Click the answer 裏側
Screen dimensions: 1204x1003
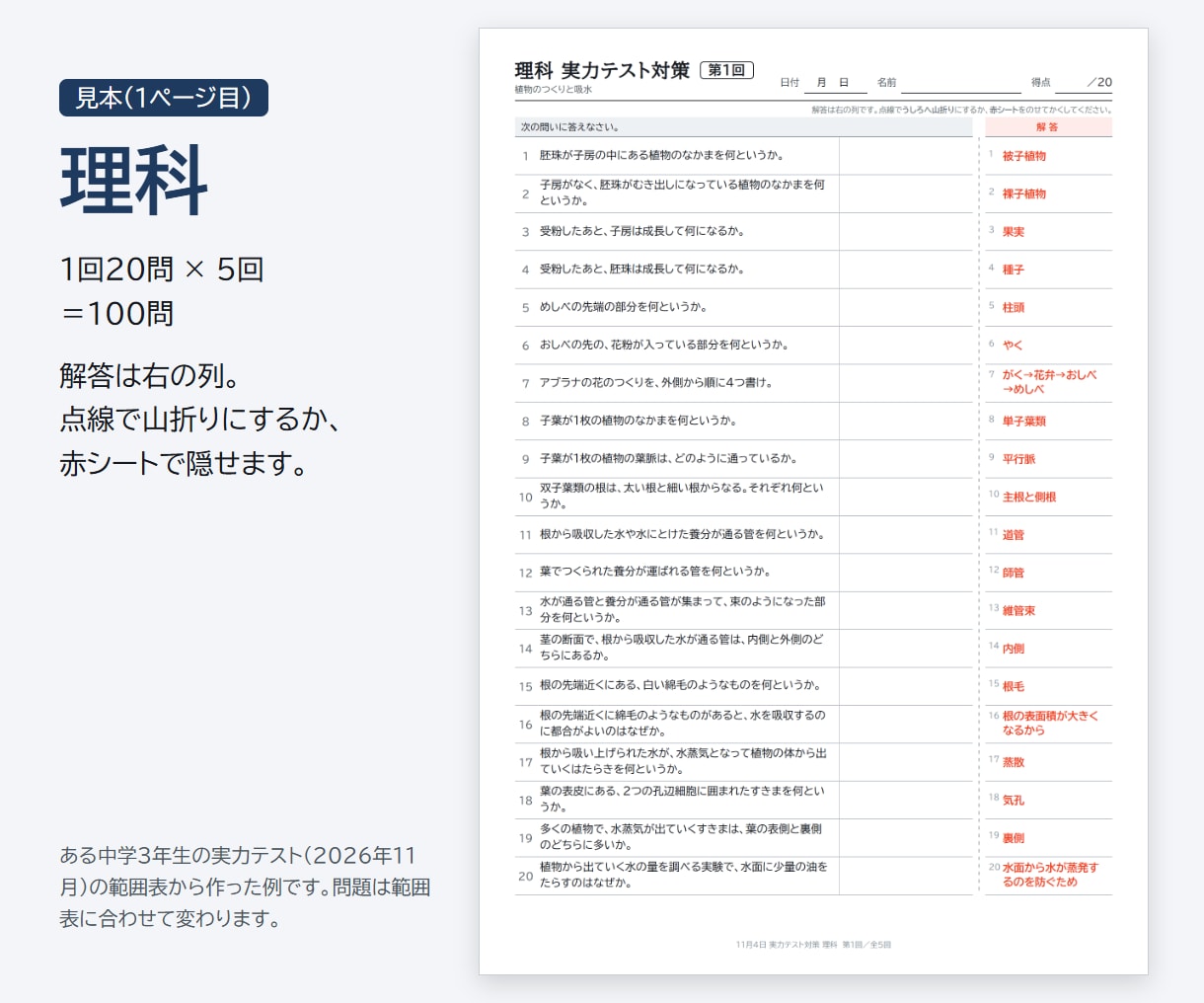click(x=1014, y=838)
